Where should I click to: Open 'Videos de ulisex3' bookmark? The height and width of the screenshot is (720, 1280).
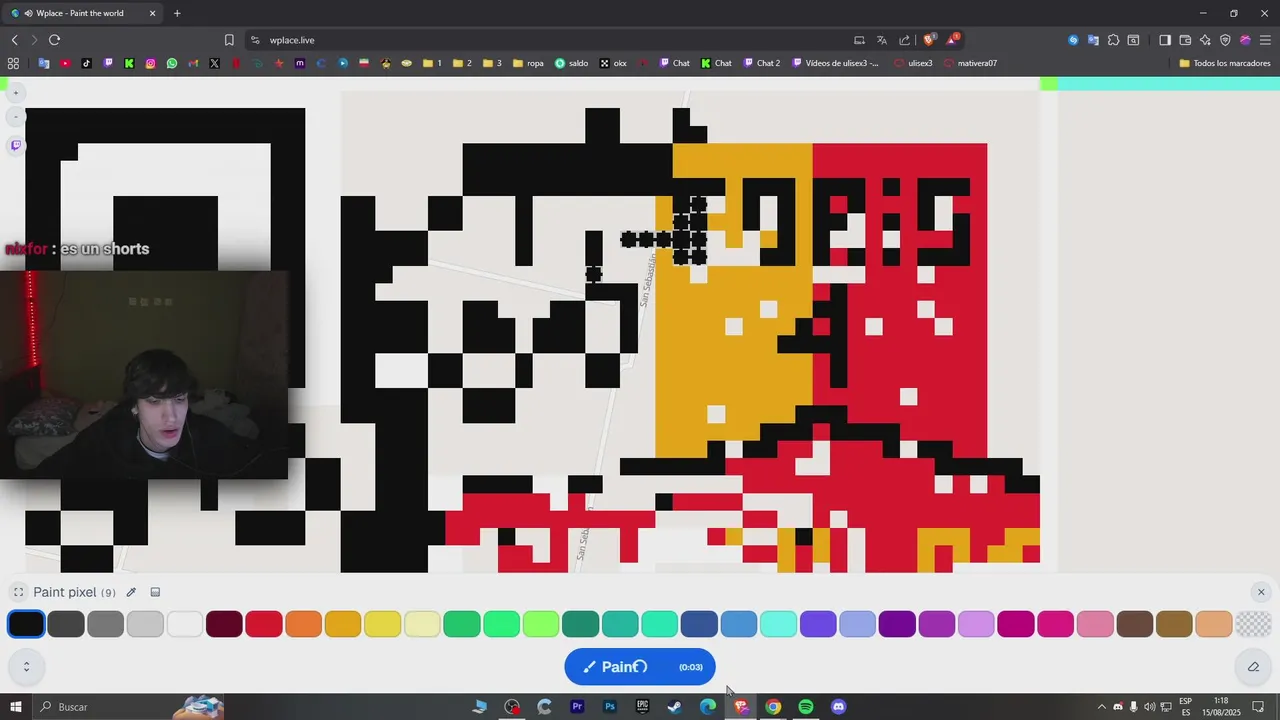click(836, 63)
